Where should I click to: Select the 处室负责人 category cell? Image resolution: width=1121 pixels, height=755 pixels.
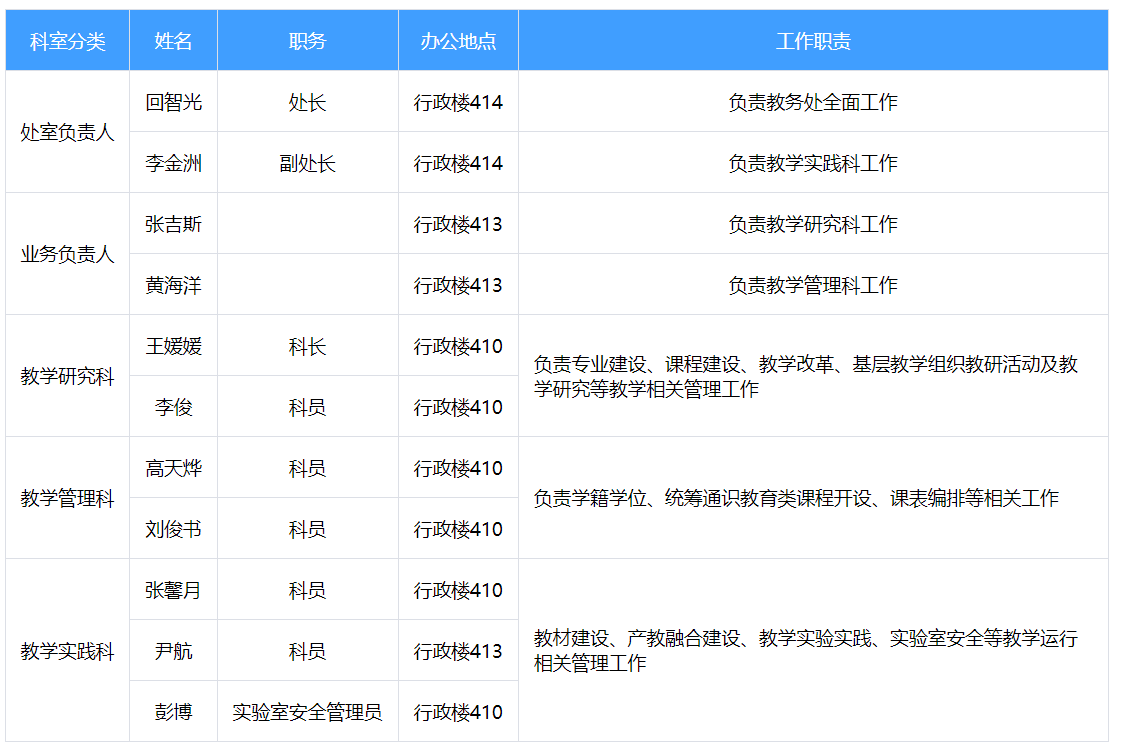pyautogui.click(x=67, y=132)
